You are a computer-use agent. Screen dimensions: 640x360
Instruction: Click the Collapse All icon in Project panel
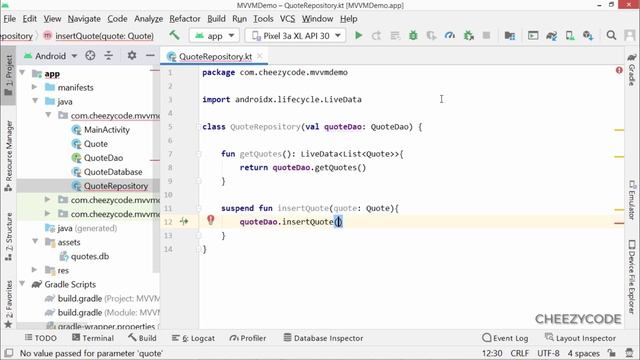coord(109,56)
